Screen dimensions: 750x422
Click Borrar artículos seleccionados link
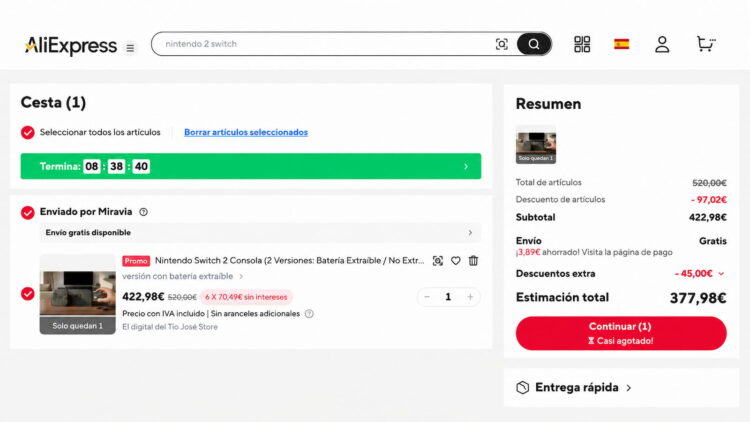[x=246, y=132]
